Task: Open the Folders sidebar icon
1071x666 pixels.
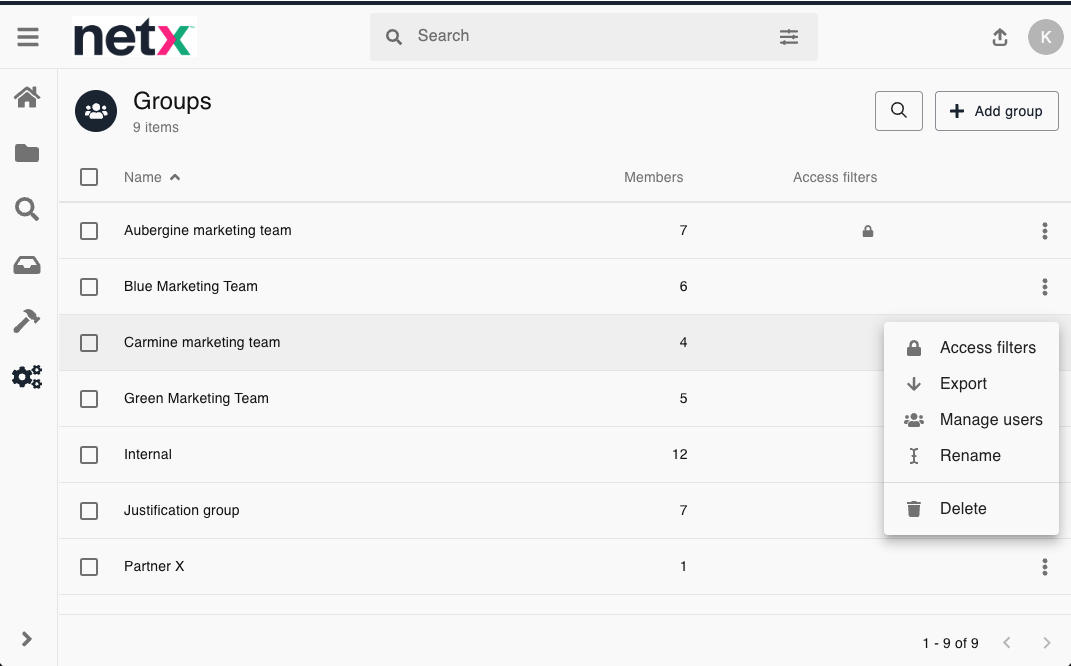Action: click(x=27, y=153)
